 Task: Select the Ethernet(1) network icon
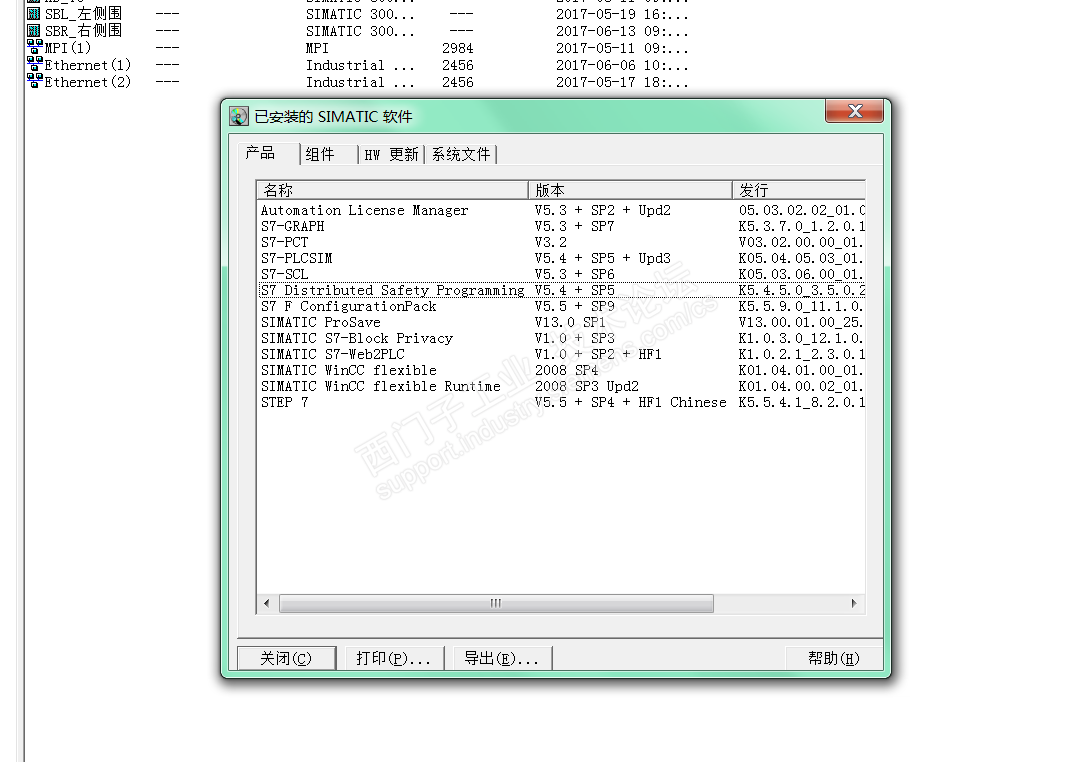(x=34, y=64)
